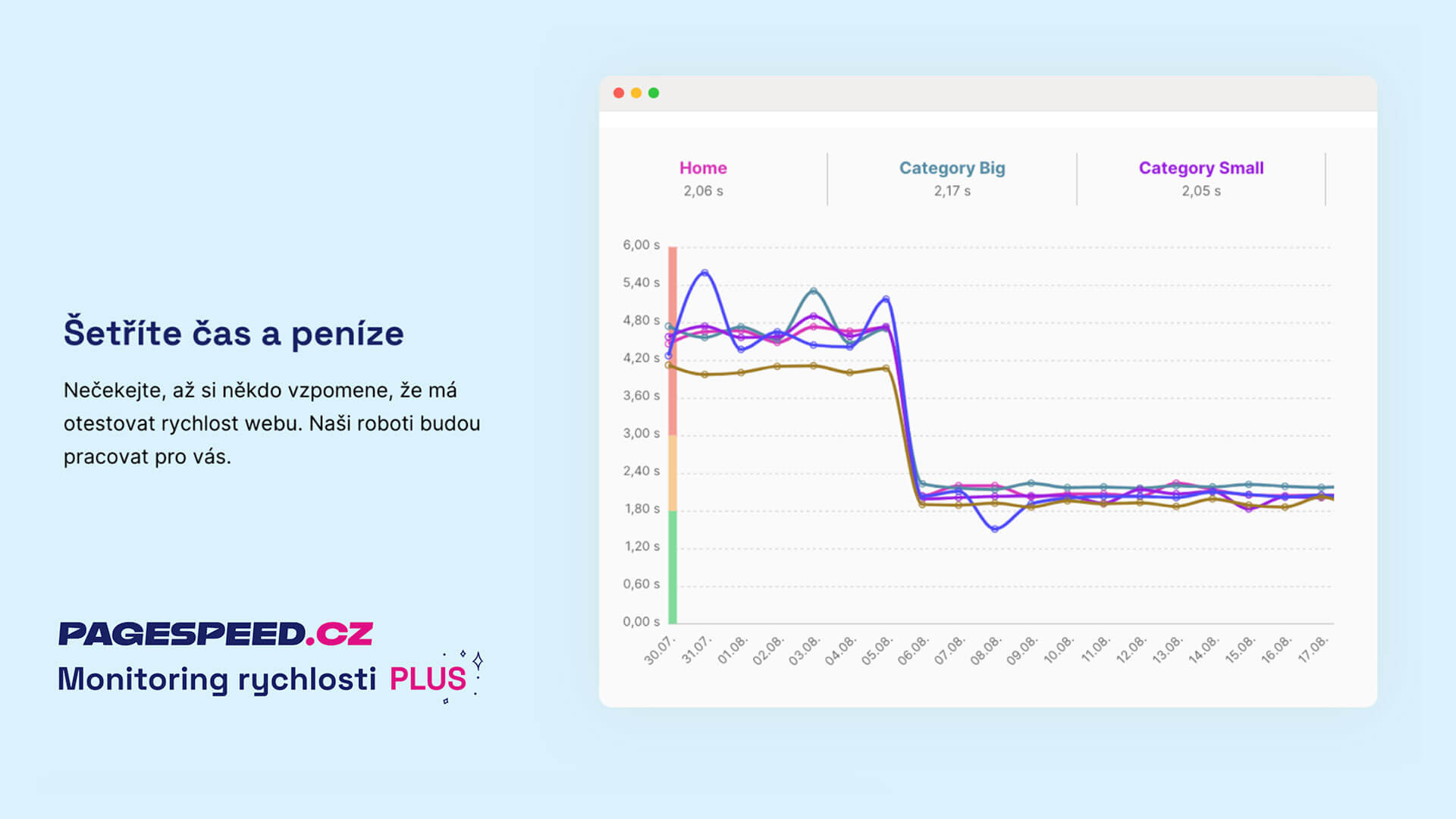Screen dimensions: 1456x819
Task: Click the Home tab in the chart
Action: (x=703, y=167)
